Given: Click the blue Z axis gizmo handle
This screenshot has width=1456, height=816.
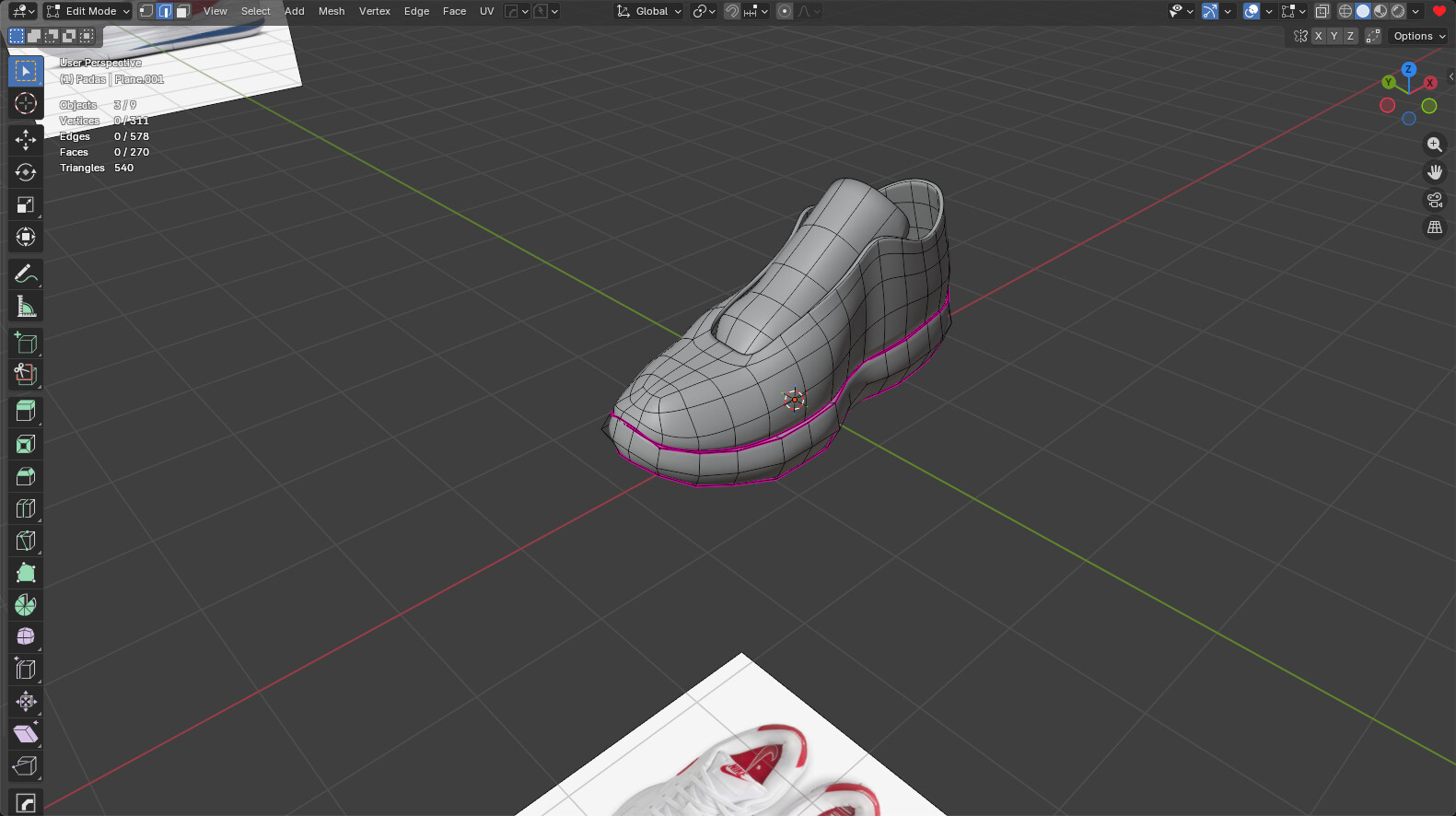Looking at the screenshot, I should [1408, 69].
